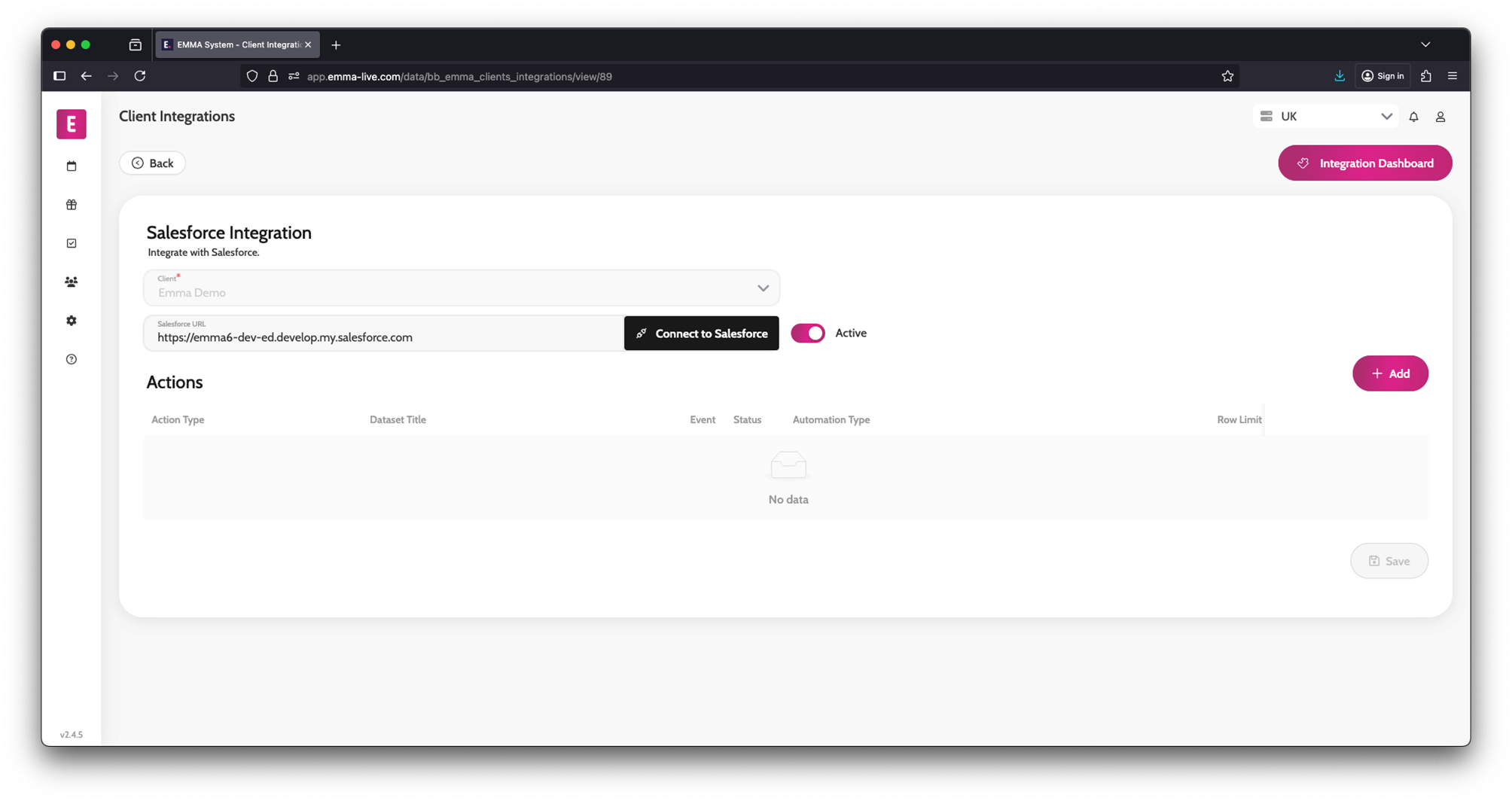Screen dimensions: 1512x801
Task: Click Connect to Salesforce
Action: point(702,333)
